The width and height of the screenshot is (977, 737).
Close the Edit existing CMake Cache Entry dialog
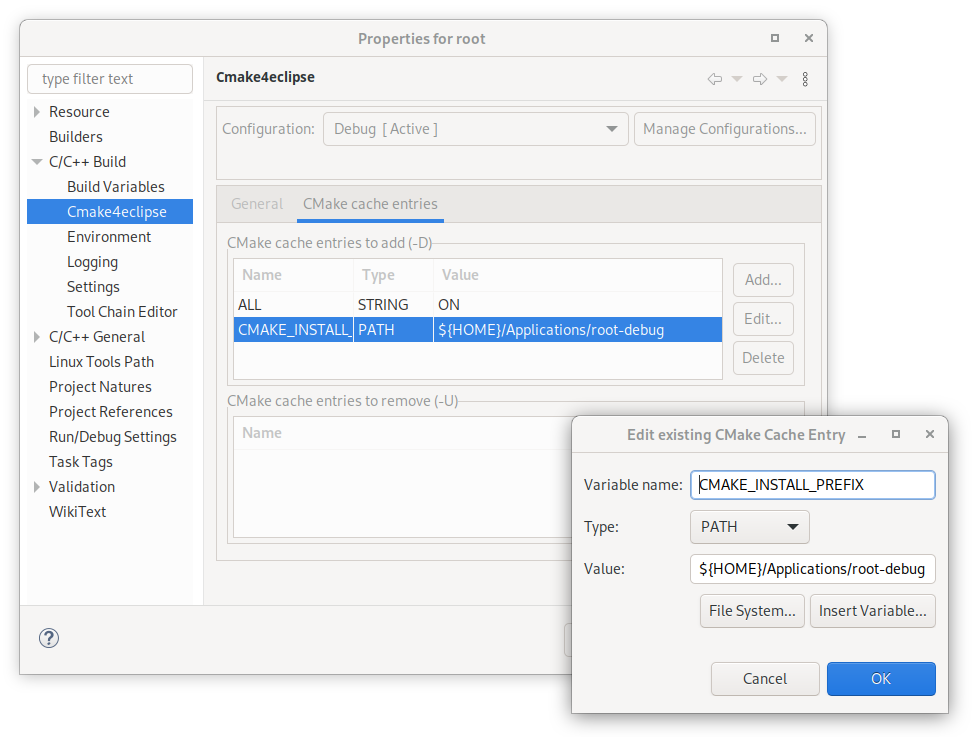930,434
